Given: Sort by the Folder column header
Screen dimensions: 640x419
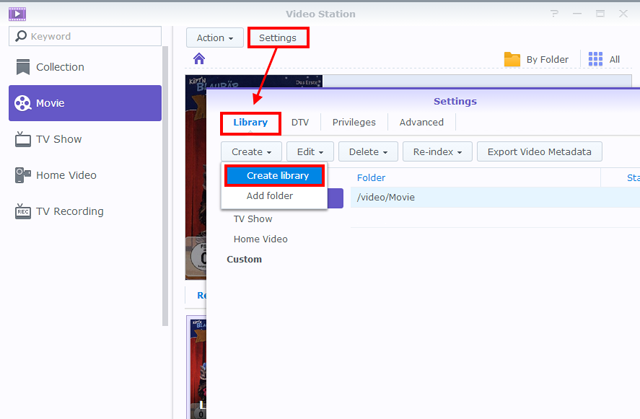Looking at the screenshot, I should pyautogui.click(x=371, y=178).
